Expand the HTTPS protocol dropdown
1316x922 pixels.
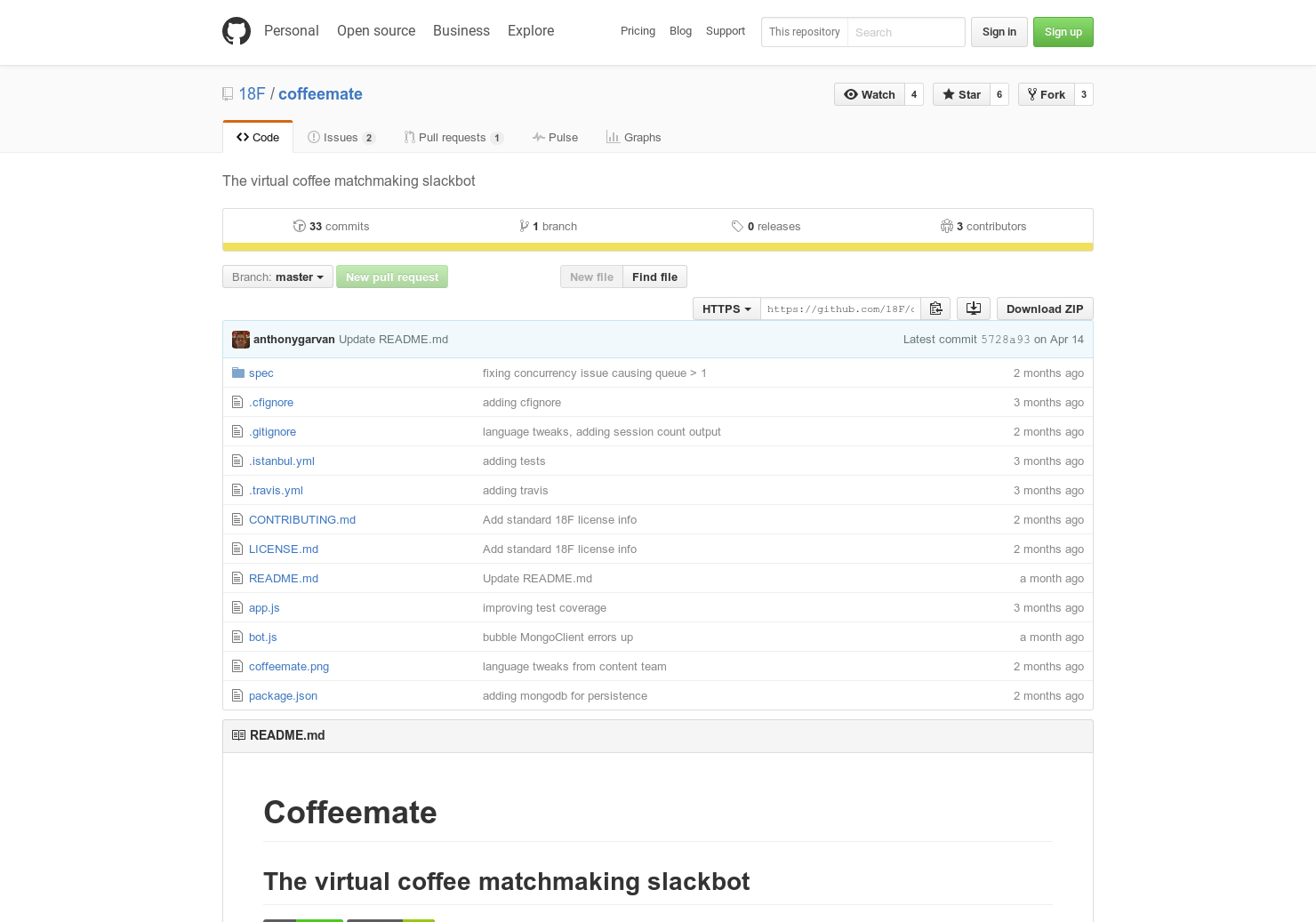pos(726,309)
